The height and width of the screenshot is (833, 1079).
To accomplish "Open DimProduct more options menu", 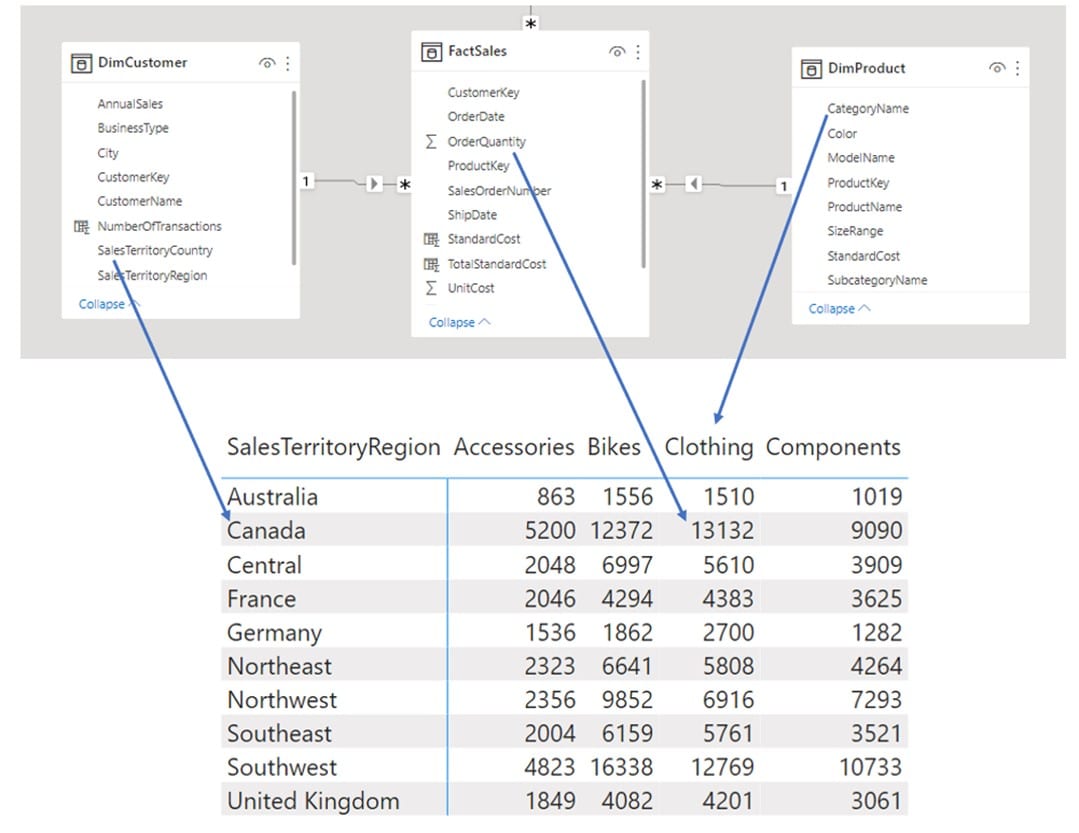I will [x=1017, y=68].
